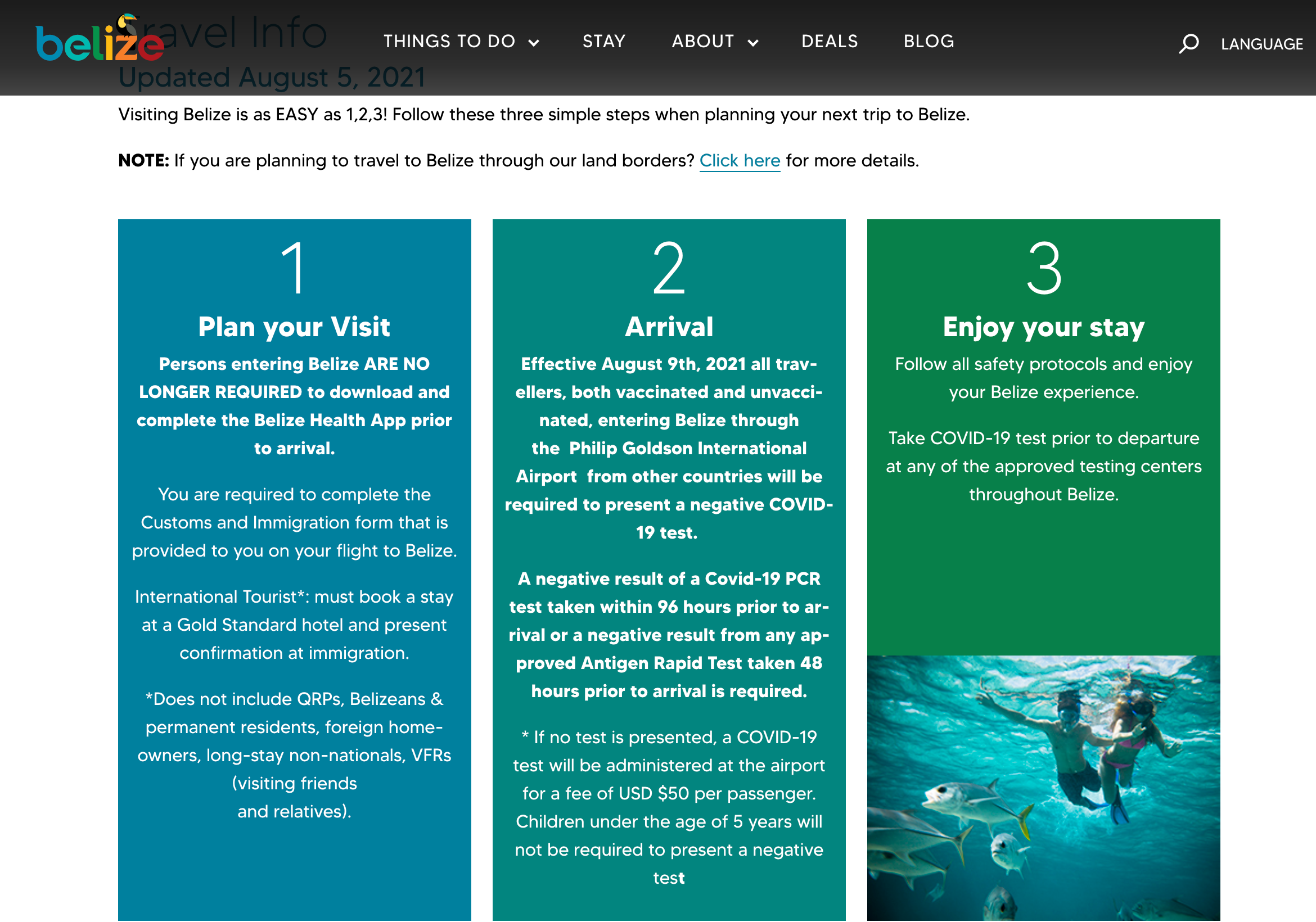The width and height of the screenshot is (1316, 922).
Task: Open the 'Click here' land borders link
Action: [x=740, y=161]
